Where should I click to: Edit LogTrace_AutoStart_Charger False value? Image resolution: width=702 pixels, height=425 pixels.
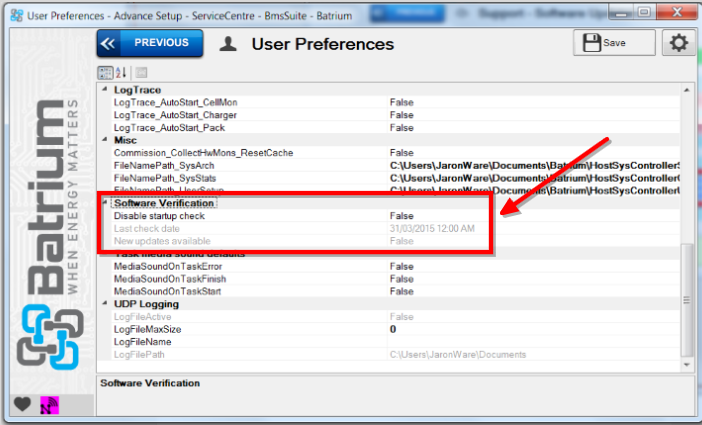[x=533, y=115]
